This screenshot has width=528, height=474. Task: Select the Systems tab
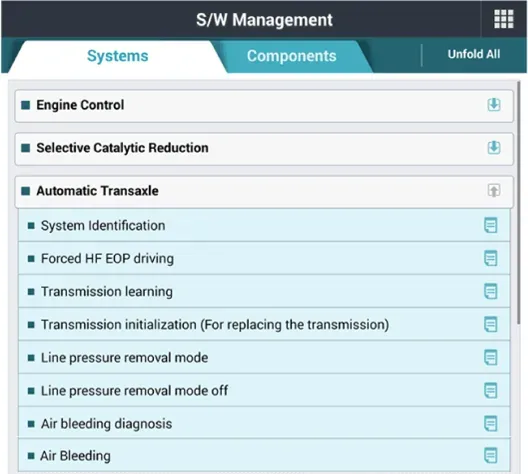click(x=118, y=56)
